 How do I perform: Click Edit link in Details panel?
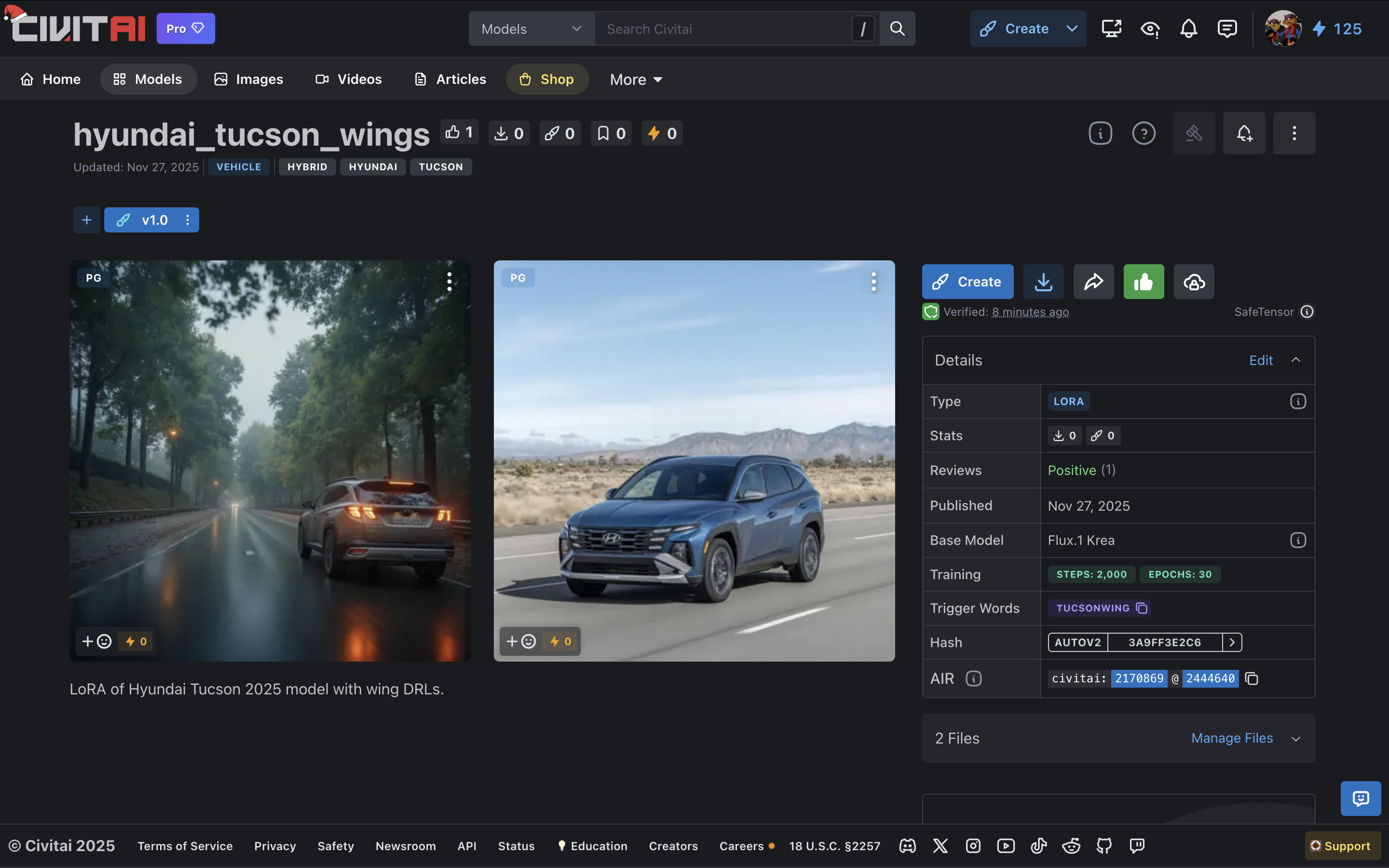1260,361
